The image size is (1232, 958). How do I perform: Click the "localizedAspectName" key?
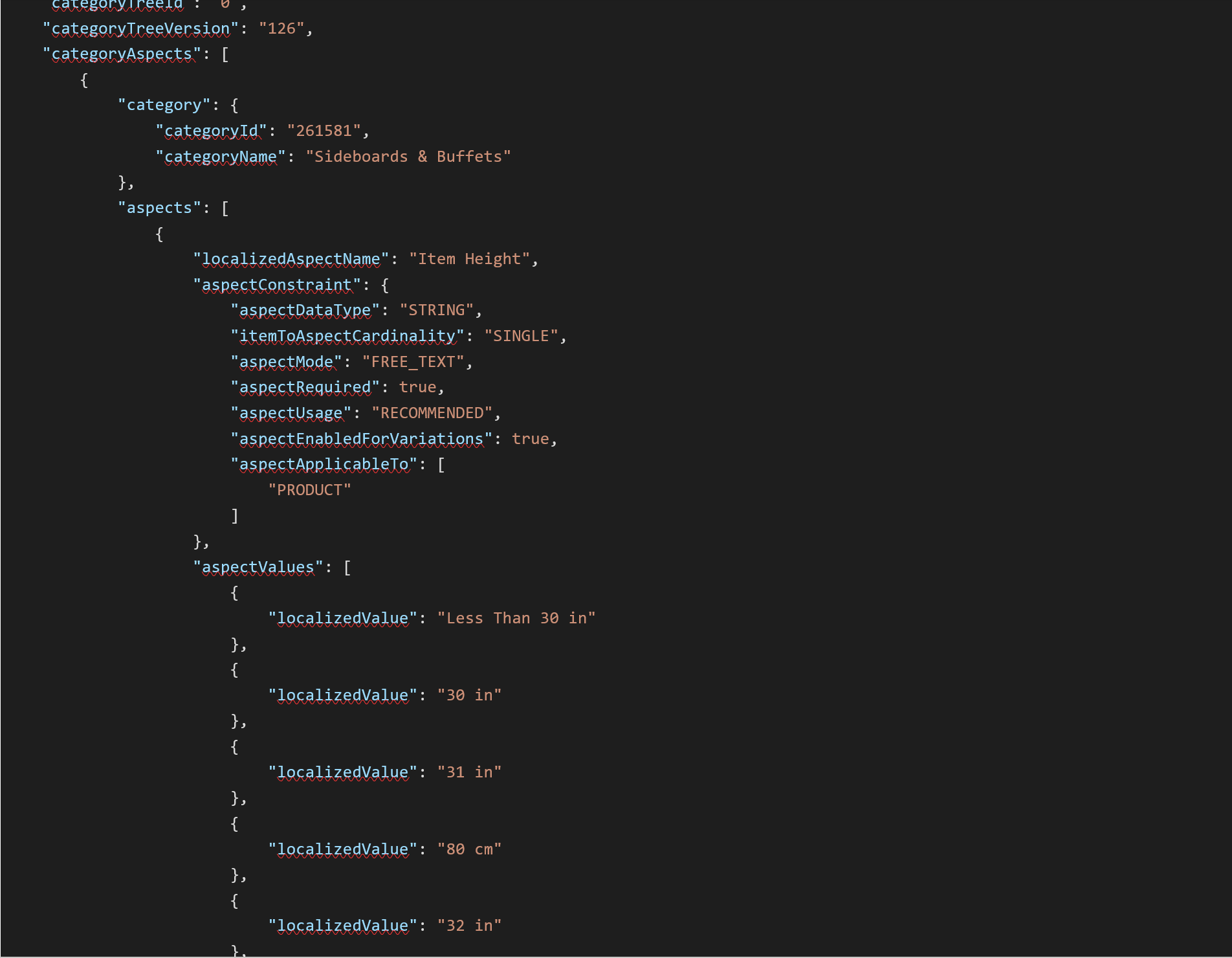click(x=291, y=259)
